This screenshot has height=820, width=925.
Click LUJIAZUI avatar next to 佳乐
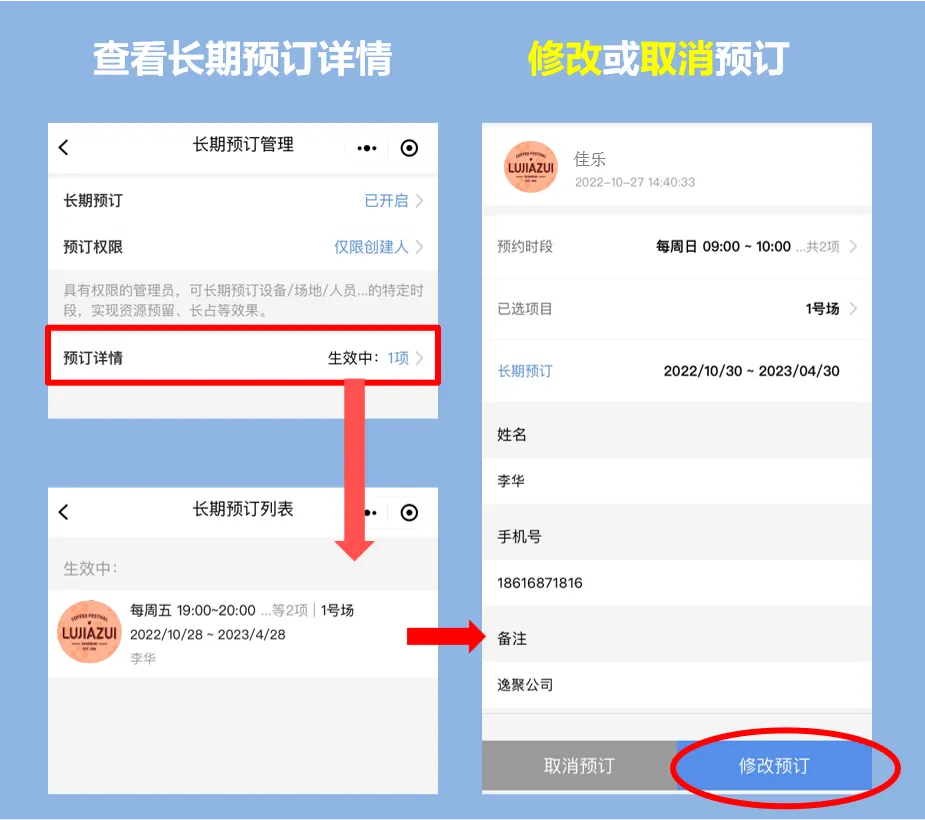point(530,167)
